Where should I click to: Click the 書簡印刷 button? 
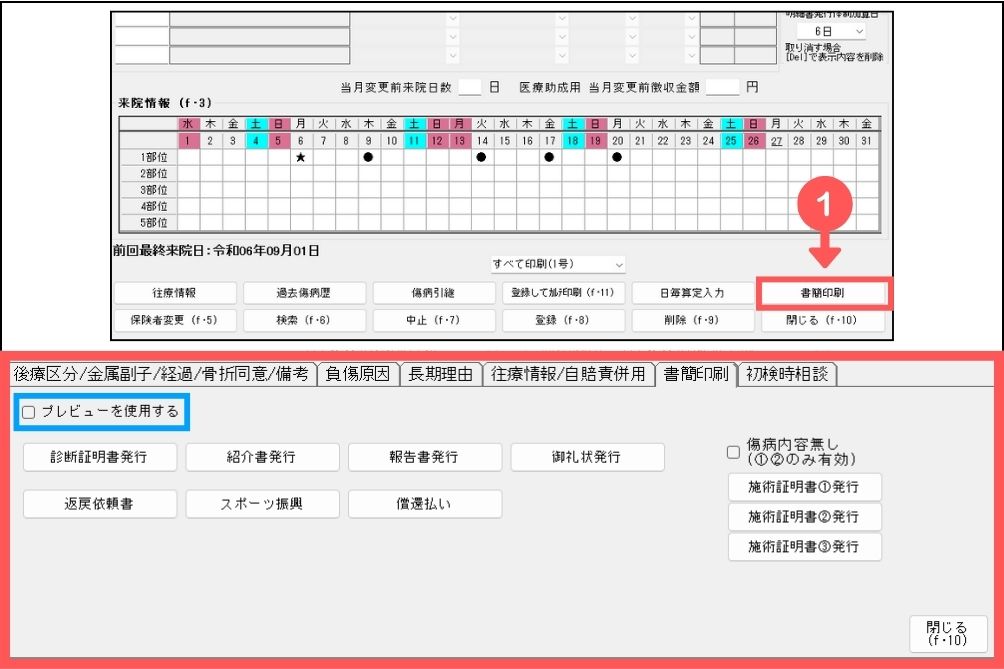pyautogui.click(x=824, y=293)
